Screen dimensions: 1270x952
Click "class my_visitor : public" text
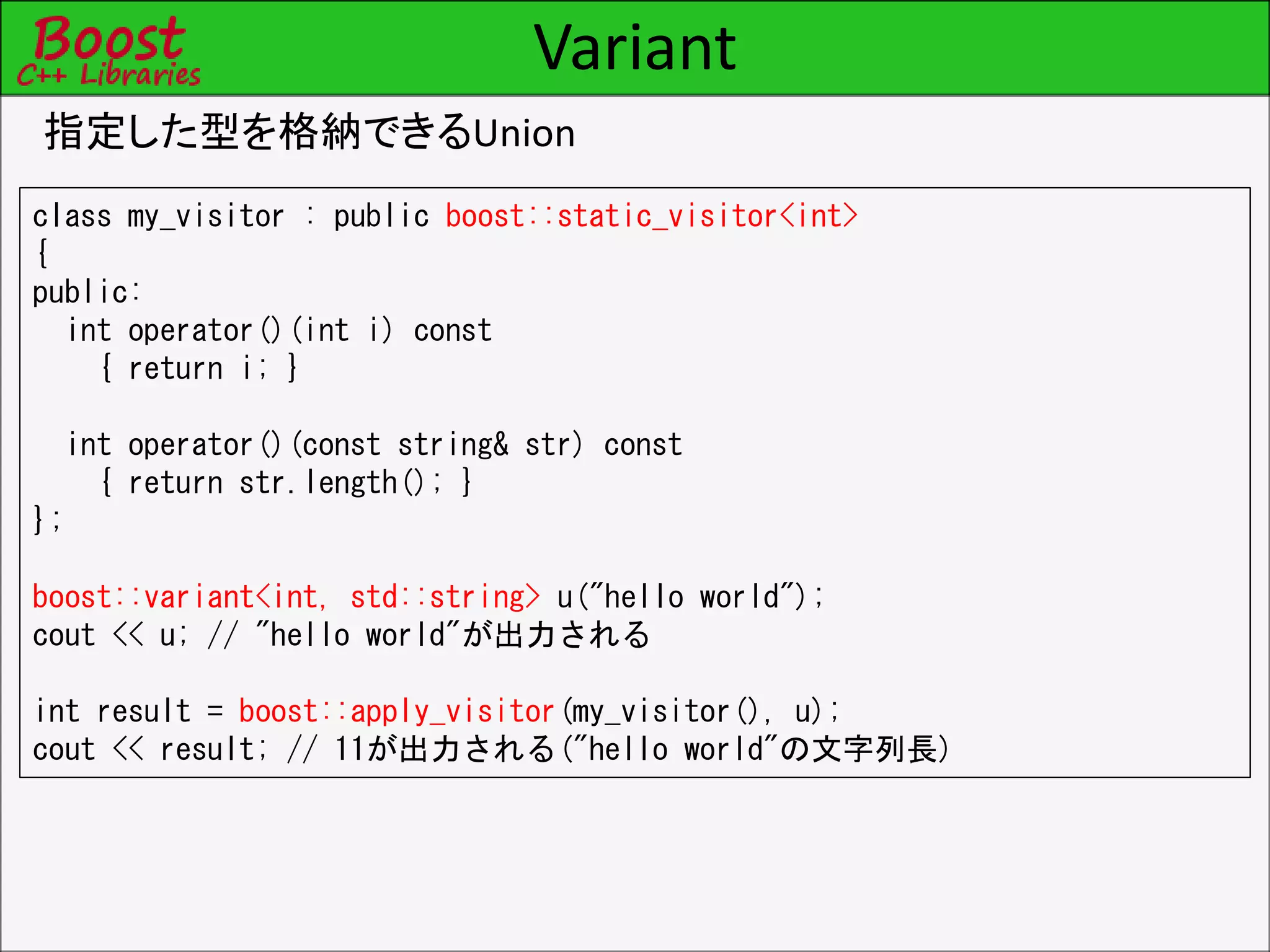click(x=231, y=216)
